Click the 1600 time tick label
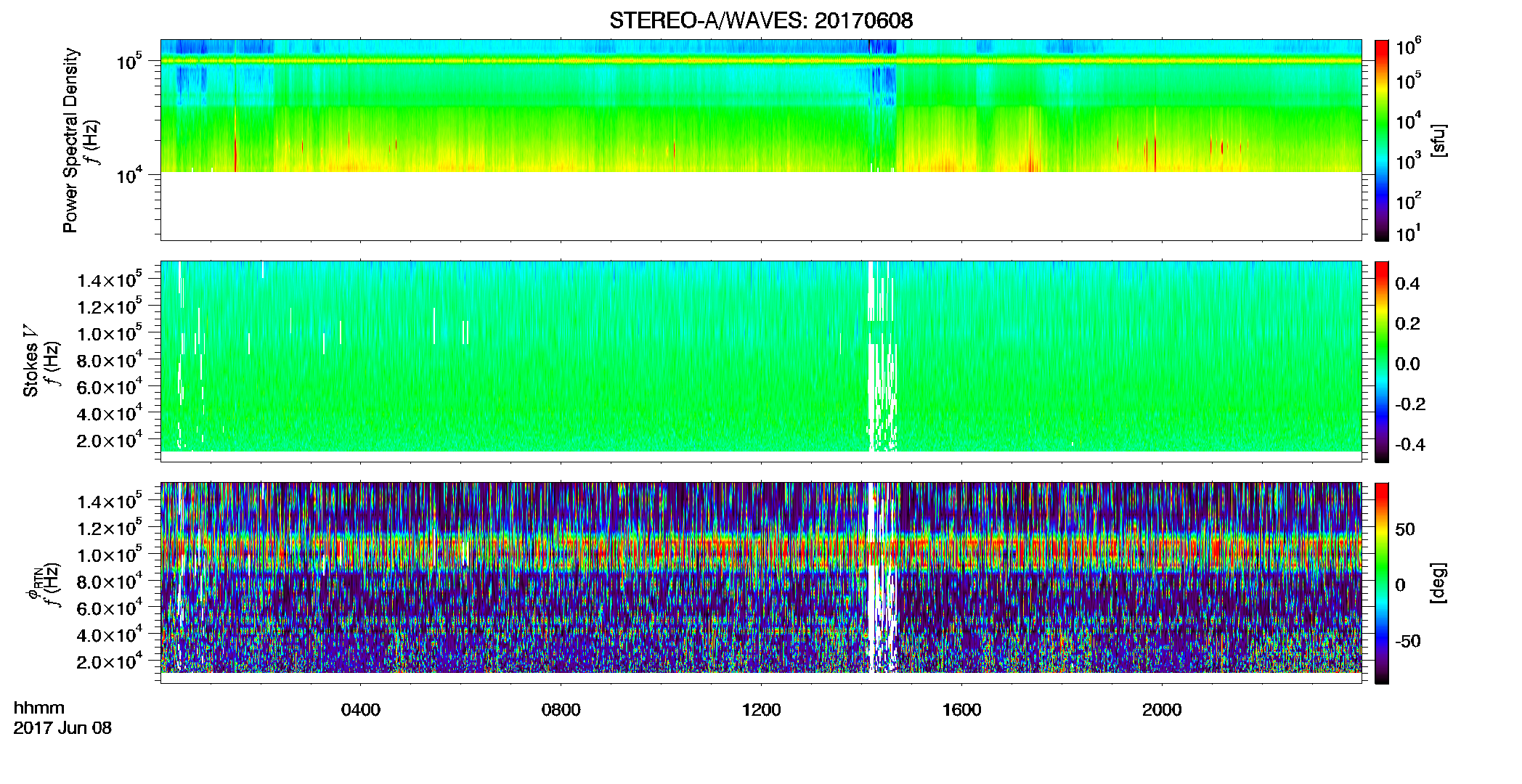Image resolution: width=1522 pixels, height=784 pixels. click(x=962, y=710)
